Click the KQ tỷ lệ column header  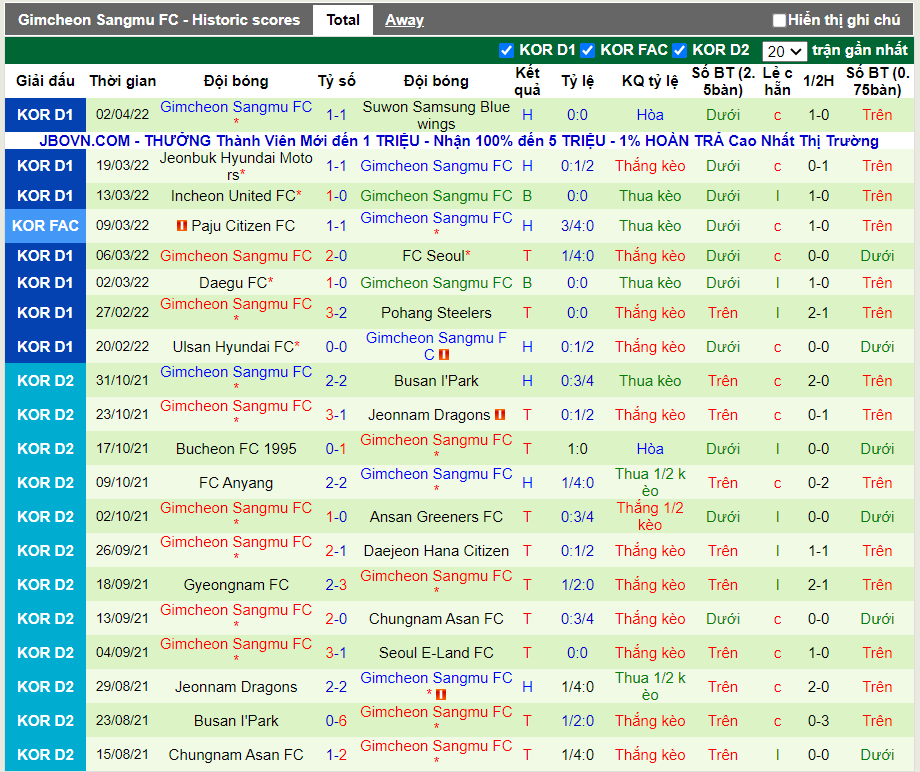pos(650,81)
